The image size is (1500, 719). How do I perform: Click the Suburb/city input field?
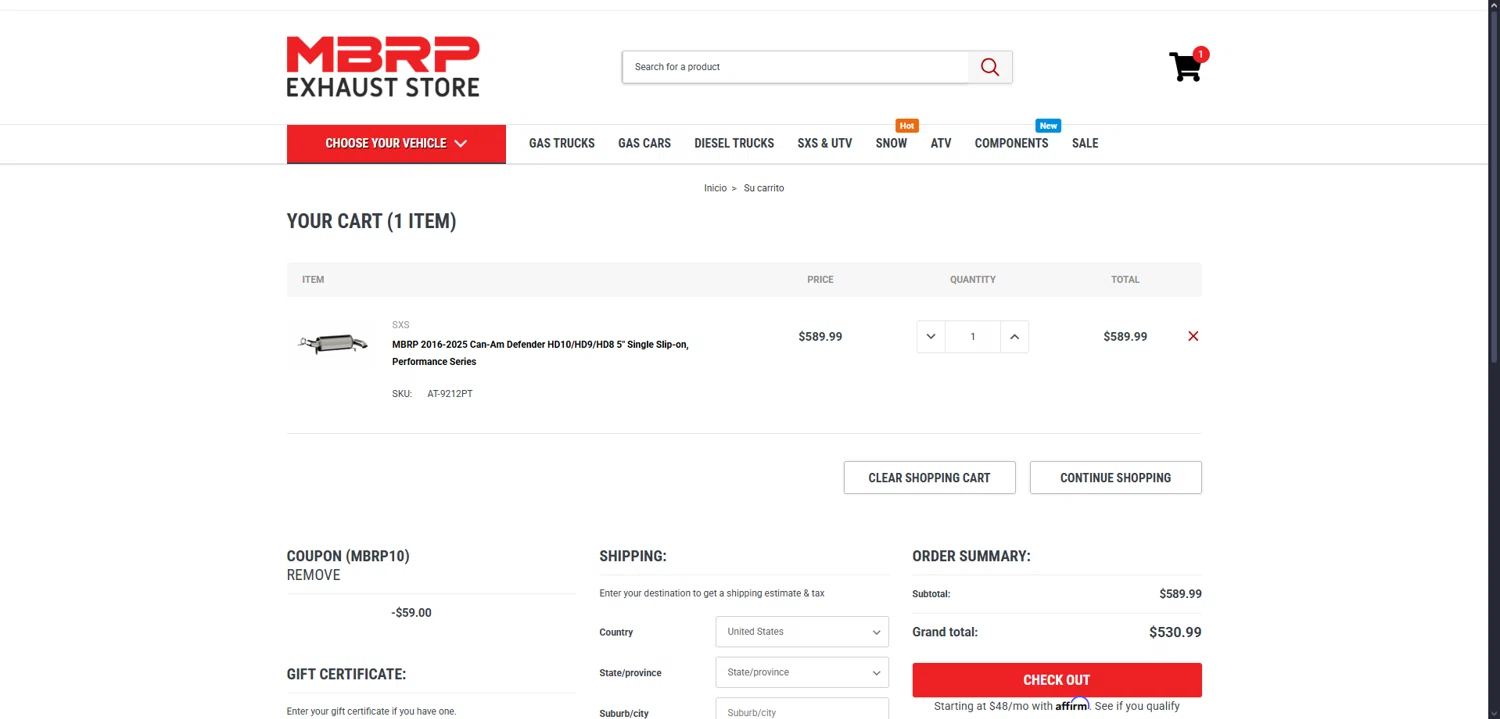pyautogui.click(x=802, y=709)
